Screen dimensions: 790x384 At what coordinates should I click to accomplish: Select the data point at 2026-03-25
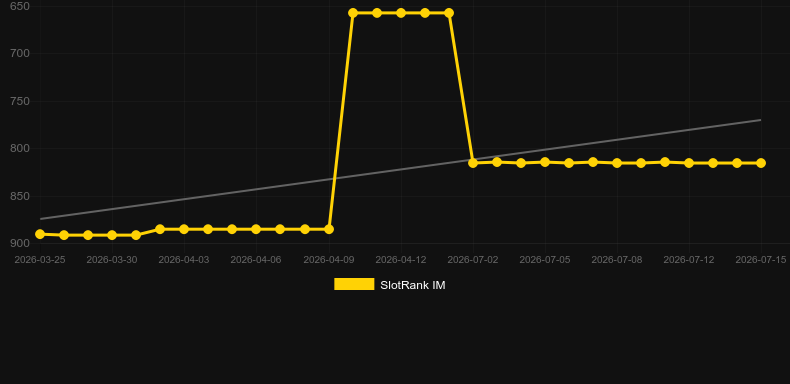(x=40, y=234)
